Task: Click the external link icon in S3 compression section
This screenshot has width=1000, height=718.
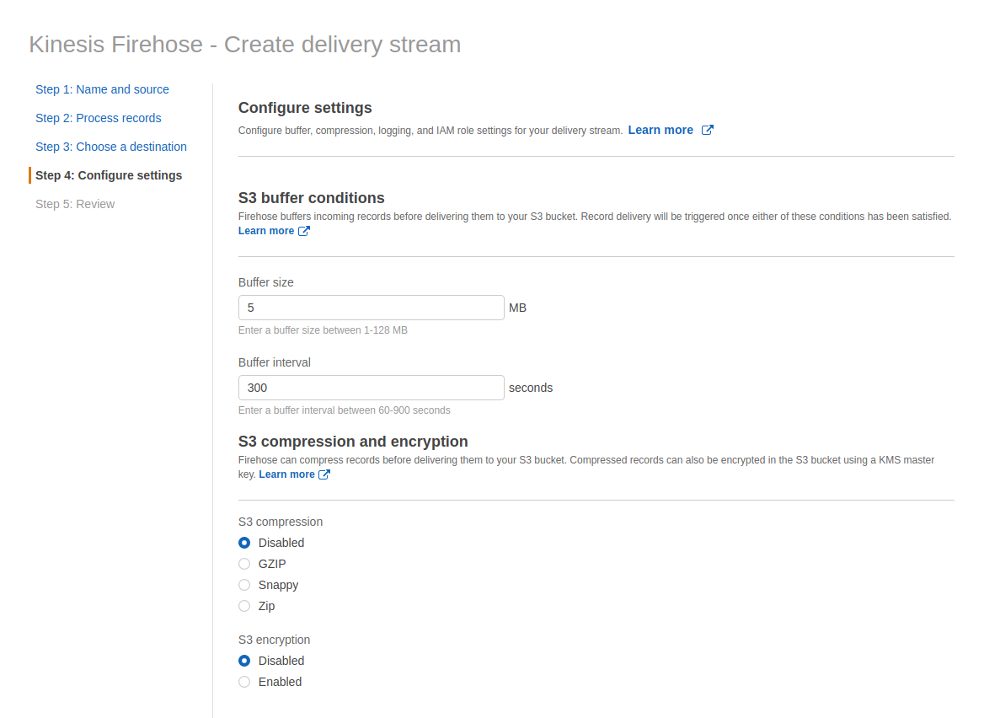Action: click(x=324, y=474)
